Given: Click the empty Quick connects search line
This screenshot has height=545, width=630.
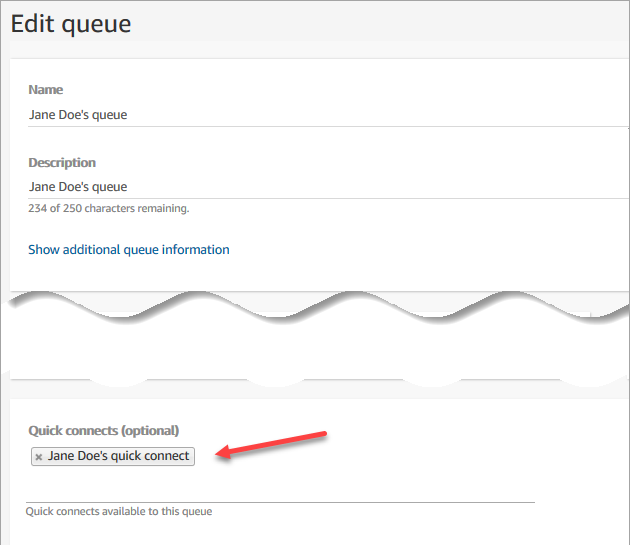Looking at the screenshot, I should tap(280, 488).
